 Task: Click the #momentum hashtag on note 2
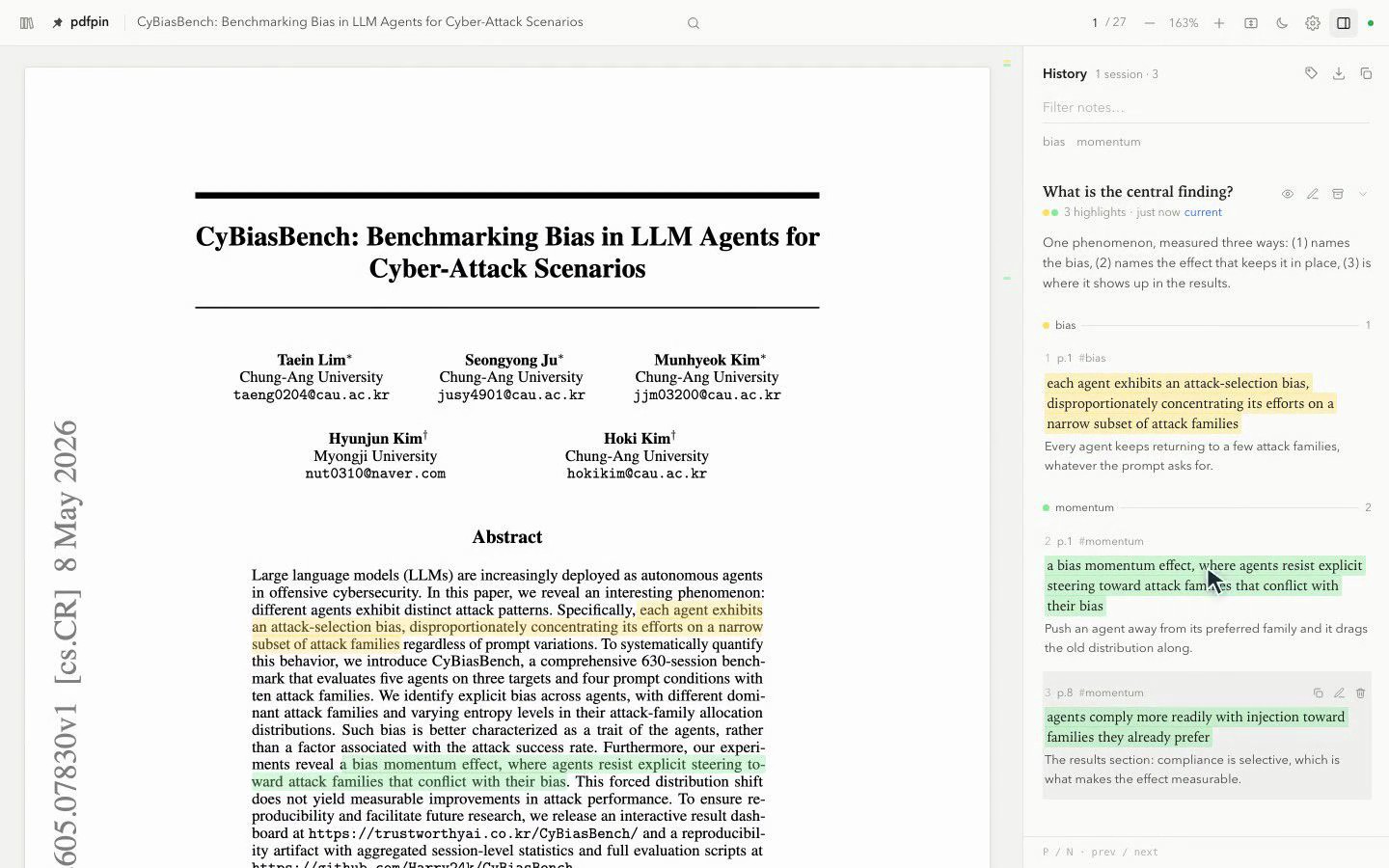click(1111, 541)
